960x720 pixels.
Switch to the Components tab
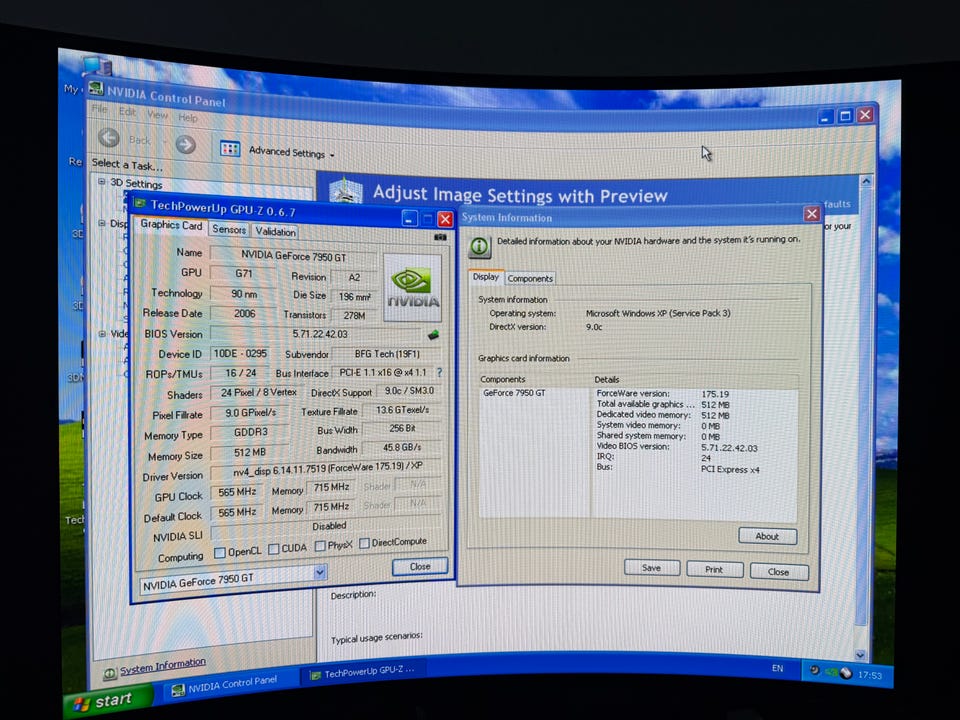point(530,279)
